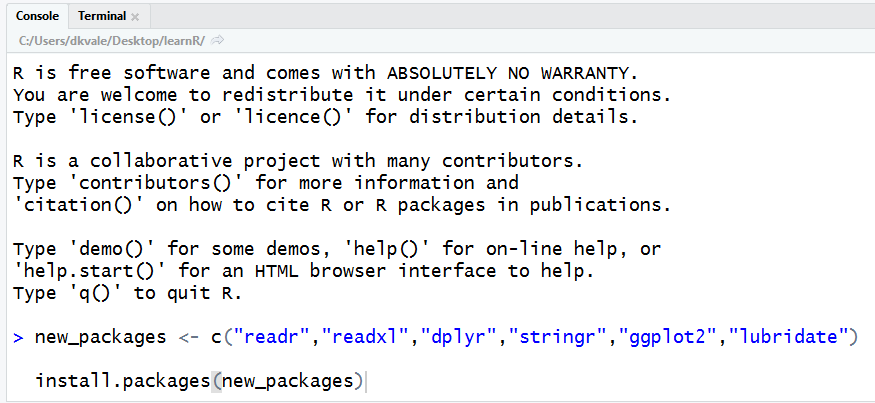Click the install.packages function name
This screenshot has width=875, height=403.
[x=123, y=382]
